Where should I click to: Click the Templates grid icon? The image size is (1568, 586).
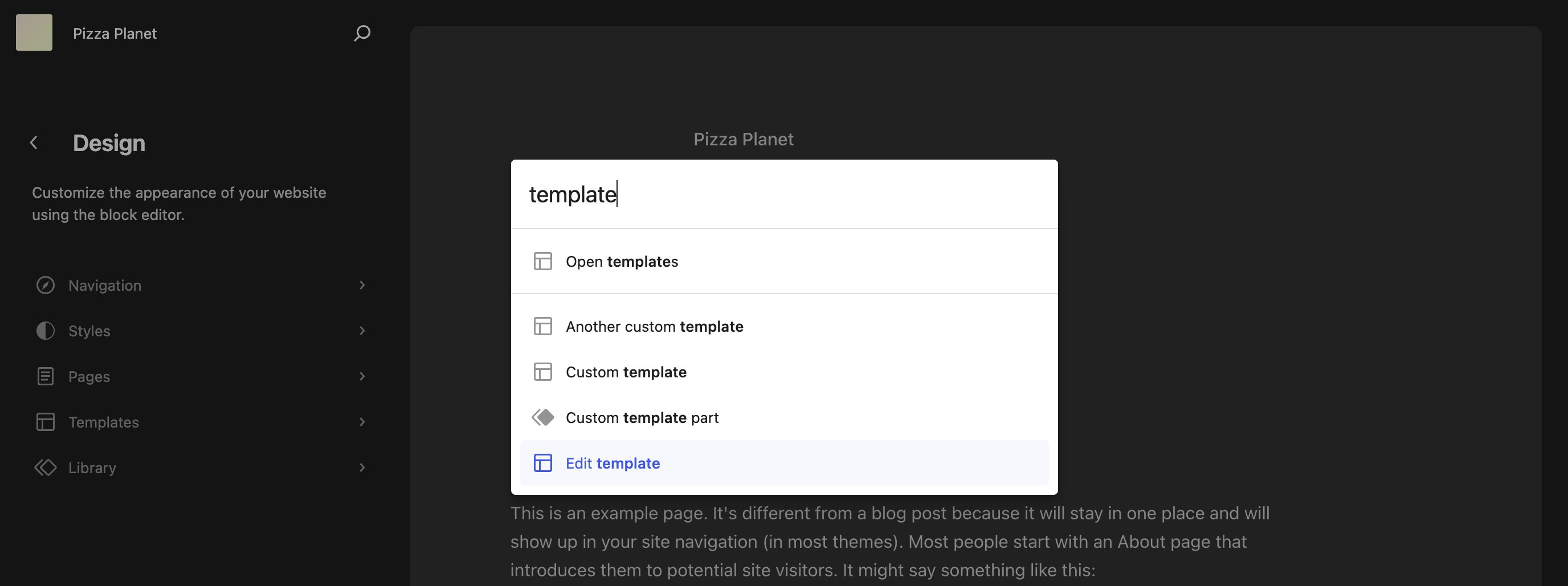(46, 421)
